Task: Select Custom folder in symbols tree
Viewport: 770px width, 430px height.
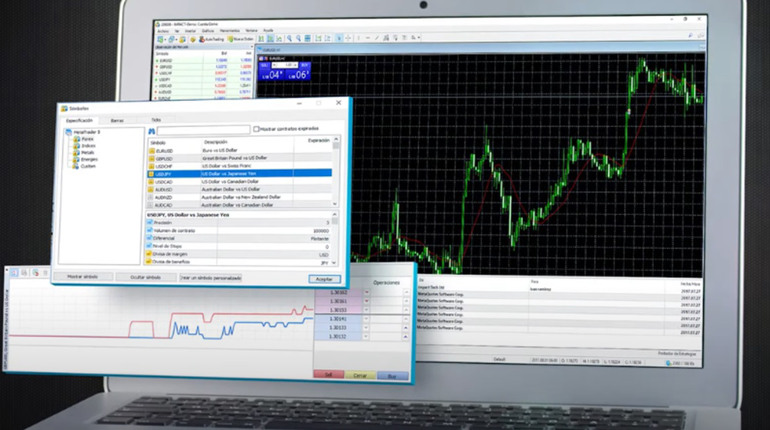Action: click(x=84, y=166)
